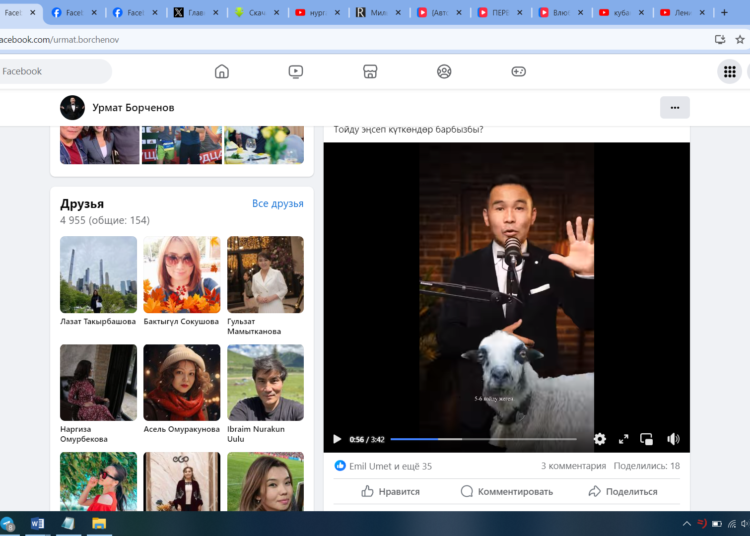Expand video to fullscreen
Image resolution: width=750 pixels, height=536 pixels.
(x=623, y=439)
